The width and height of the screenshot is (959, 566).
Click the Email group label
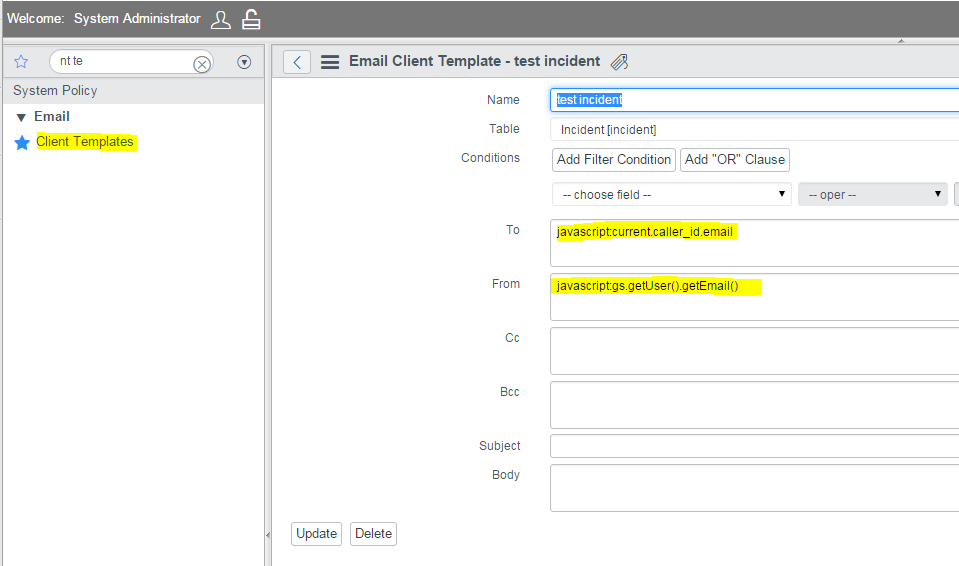[x=51, y=116]
